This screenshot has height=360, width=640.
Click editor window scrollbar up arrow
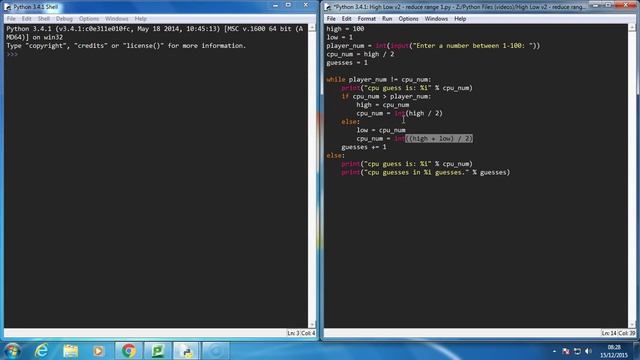point(632,28)
